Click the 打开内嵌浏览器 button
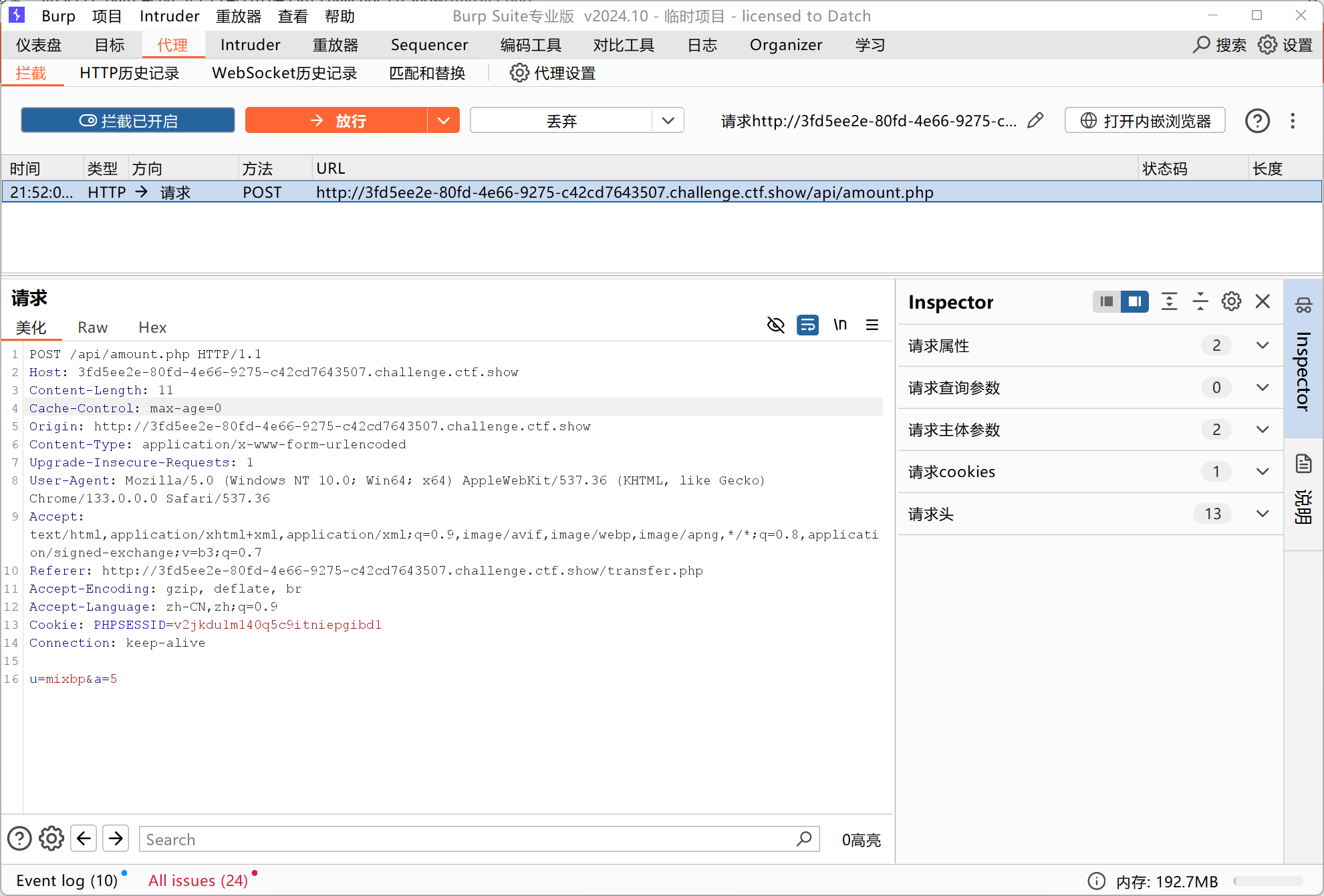 pyautogui.click(x=1145, y=121)
